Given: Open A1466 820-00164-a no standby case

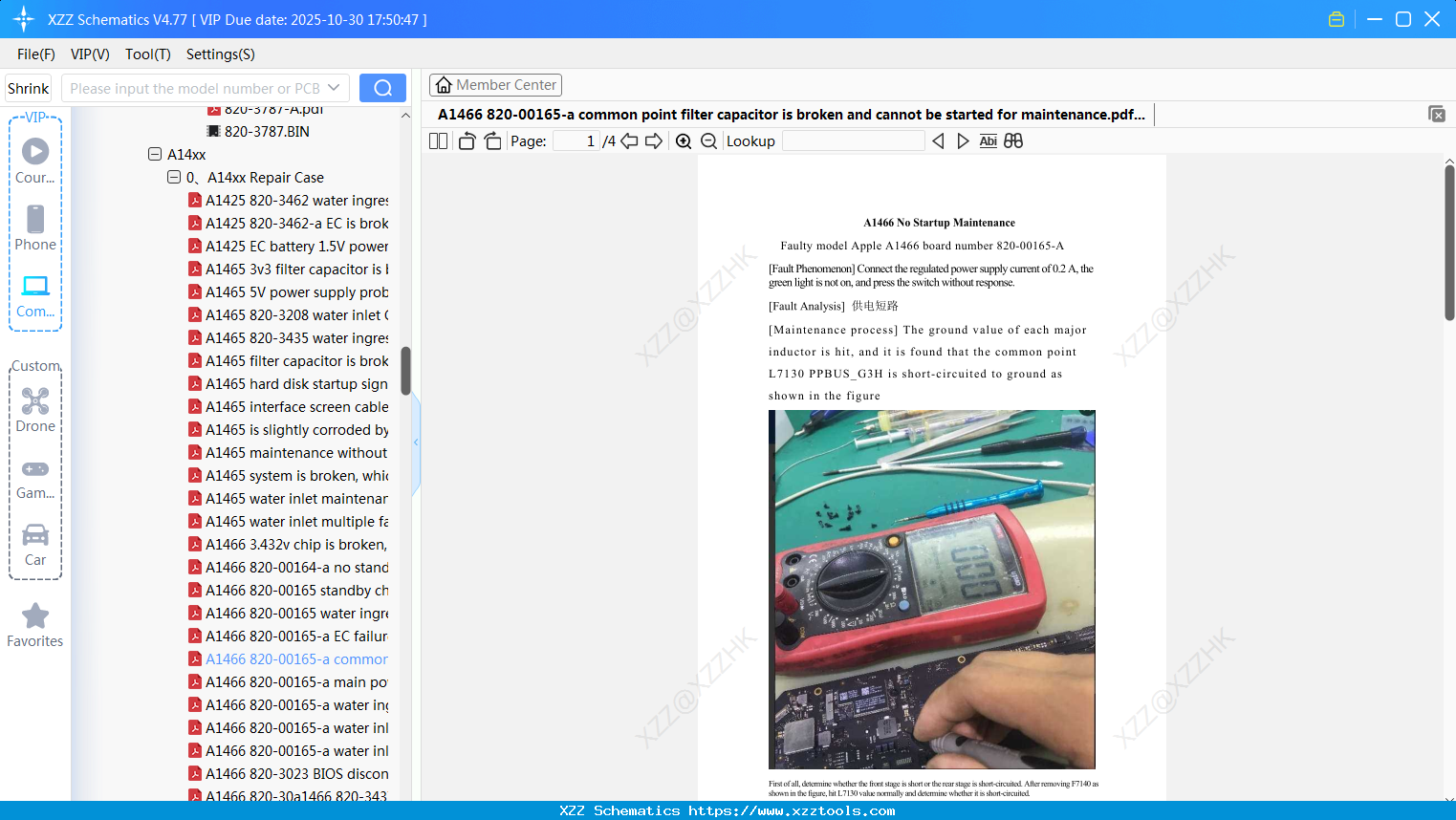Looking at the screenshot, I should pos(297,567).
